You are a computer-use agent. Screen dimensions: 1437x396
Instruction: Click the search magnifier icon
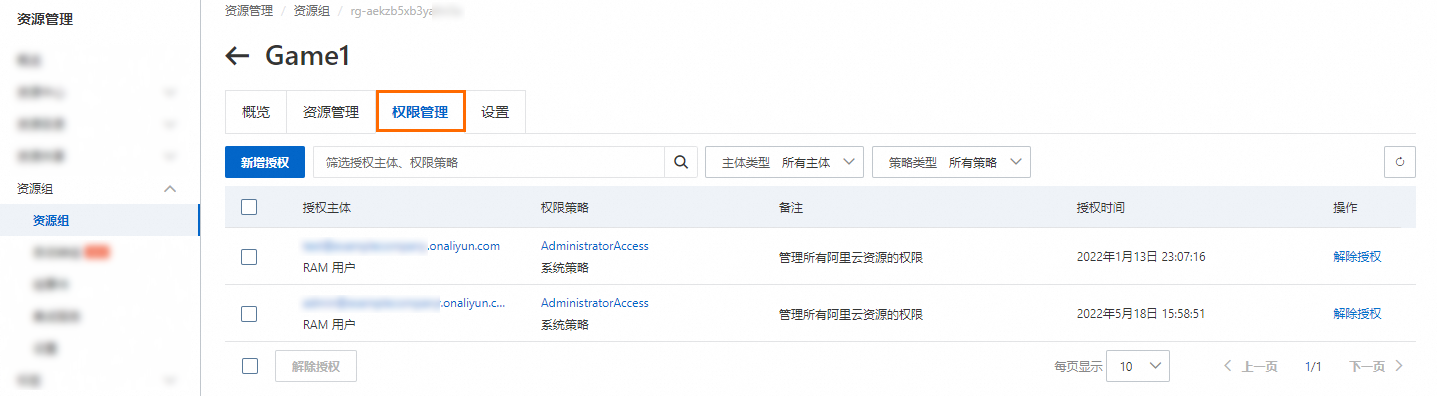681,162
